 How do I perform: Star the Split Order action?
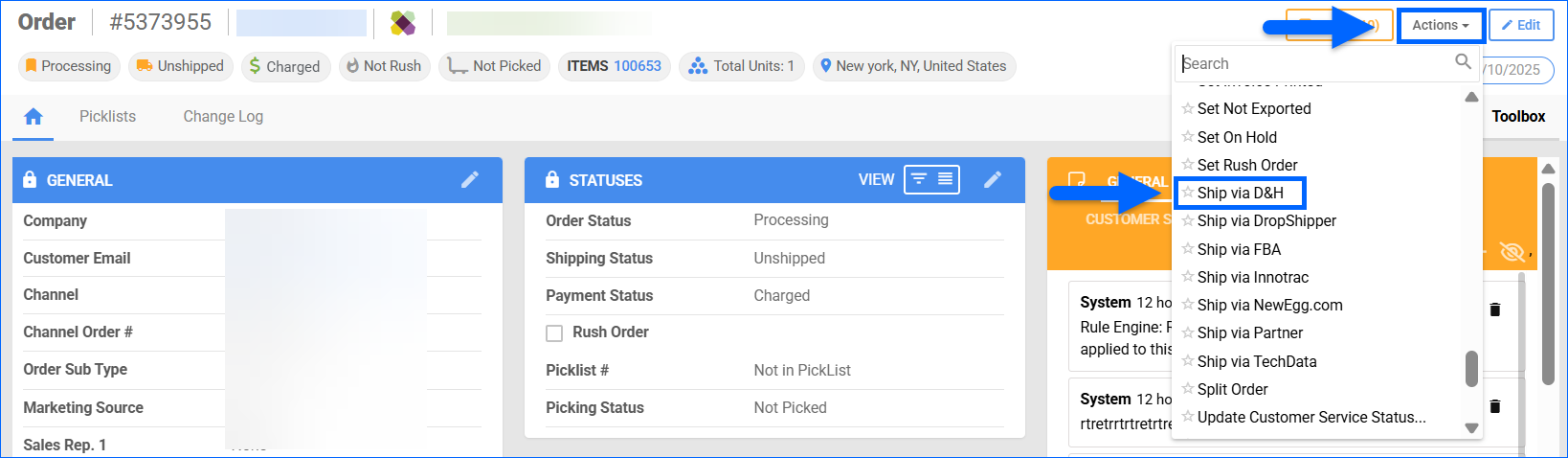click(1187, 389)
